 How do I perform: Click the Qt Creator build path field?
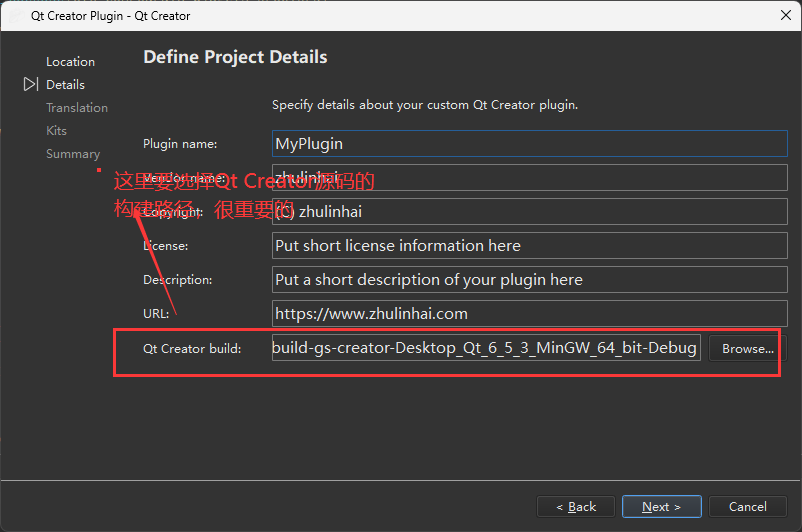[486, 348]
